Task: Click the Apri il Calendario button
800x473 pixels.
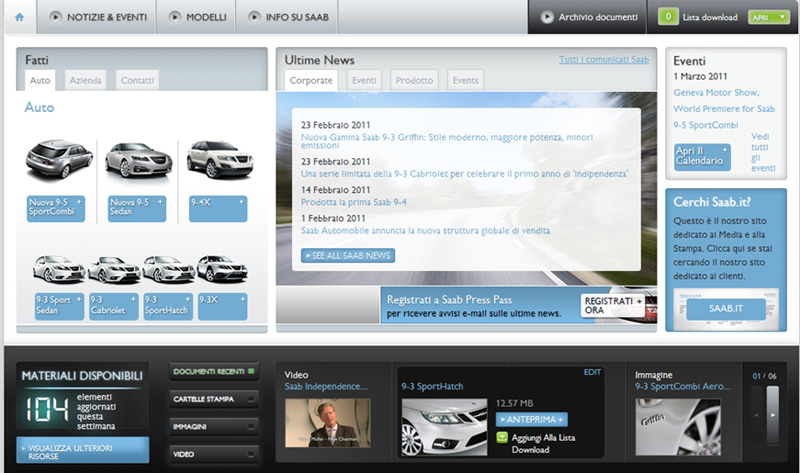Action: [702, 157]
